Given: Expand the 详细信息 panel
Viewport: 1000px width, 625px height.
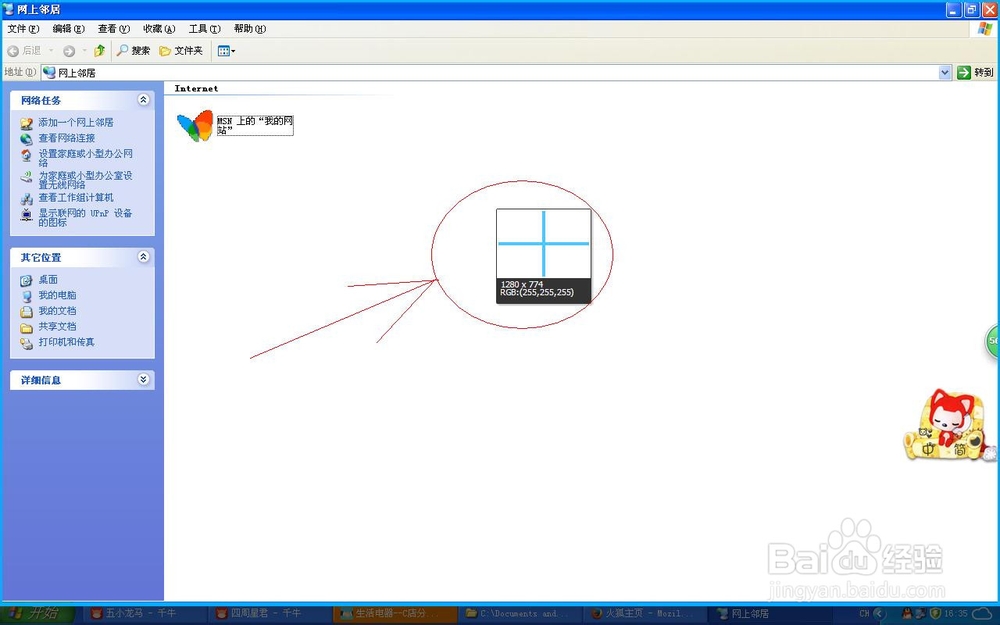Looking at the screenshot, I should (x=143, y=379).
